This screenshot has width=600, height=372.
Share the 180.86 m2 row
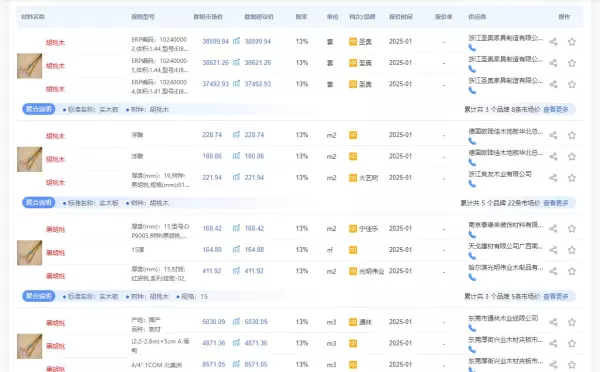pyautogui.click(x=553, y=157)
